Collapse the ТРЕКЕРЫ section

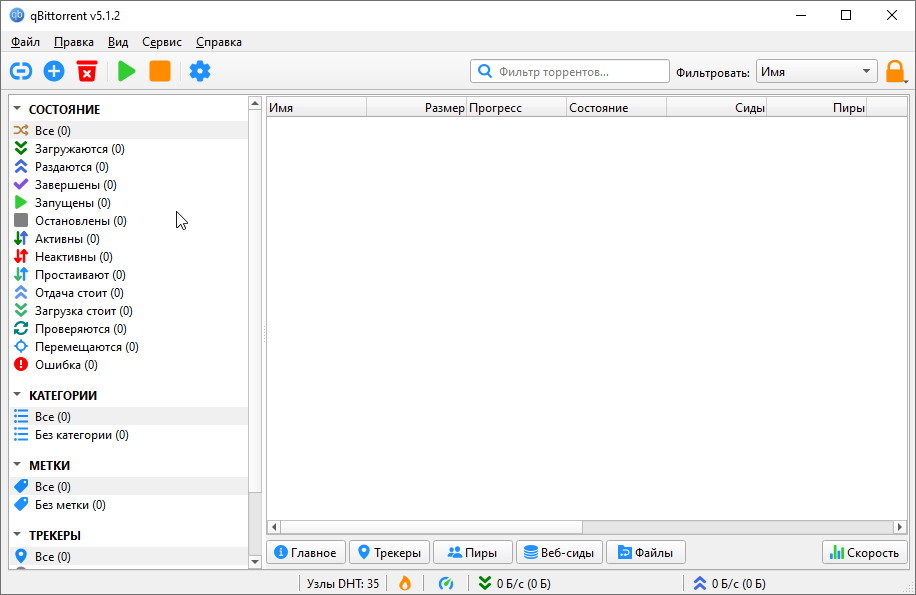(x=17, y=535)
